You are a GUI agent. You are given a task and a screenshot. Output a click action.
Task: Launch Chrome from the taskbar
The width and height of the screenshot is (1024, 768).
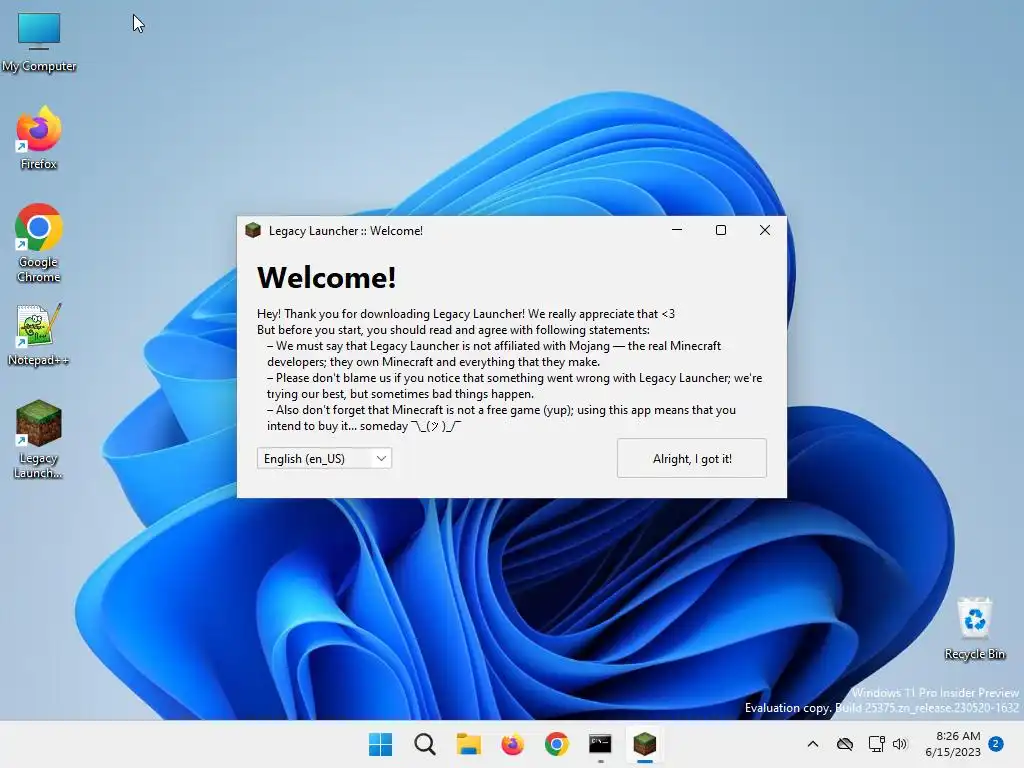[556, 744]
